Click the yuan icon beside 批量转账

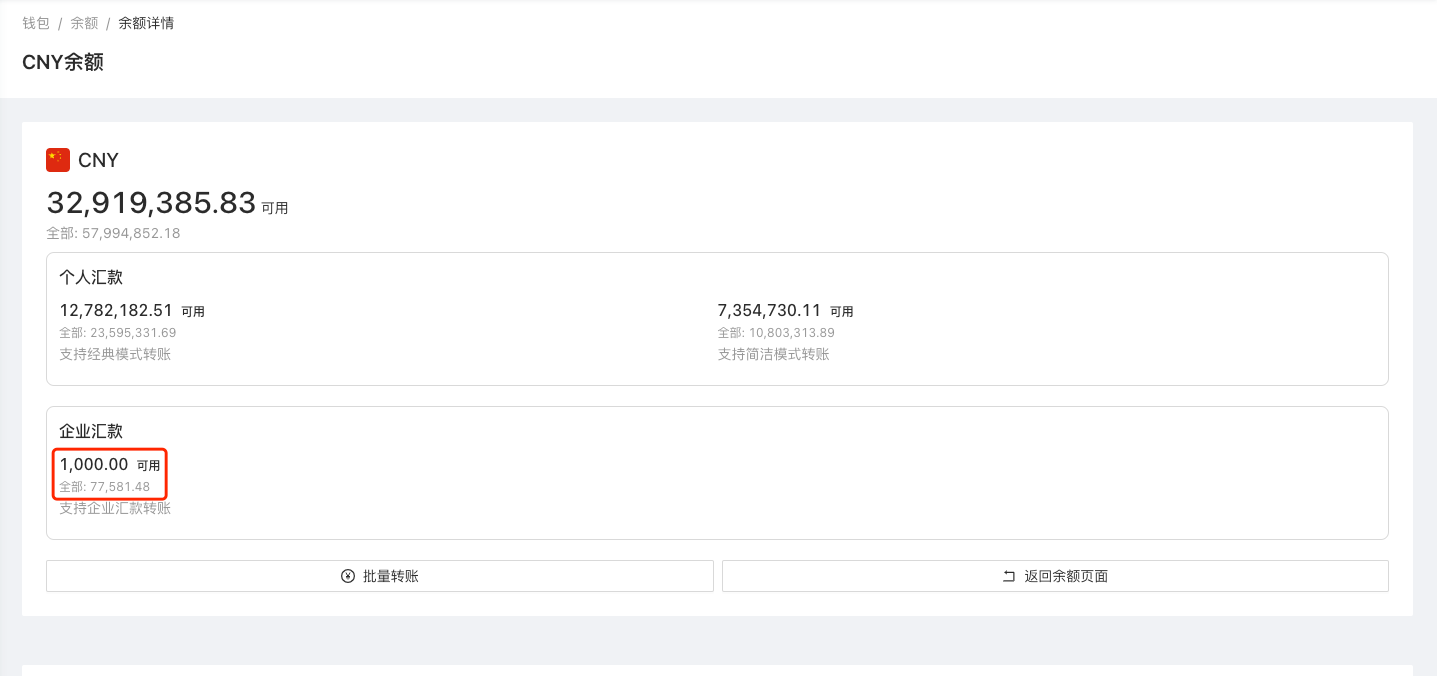coord(348,576)
